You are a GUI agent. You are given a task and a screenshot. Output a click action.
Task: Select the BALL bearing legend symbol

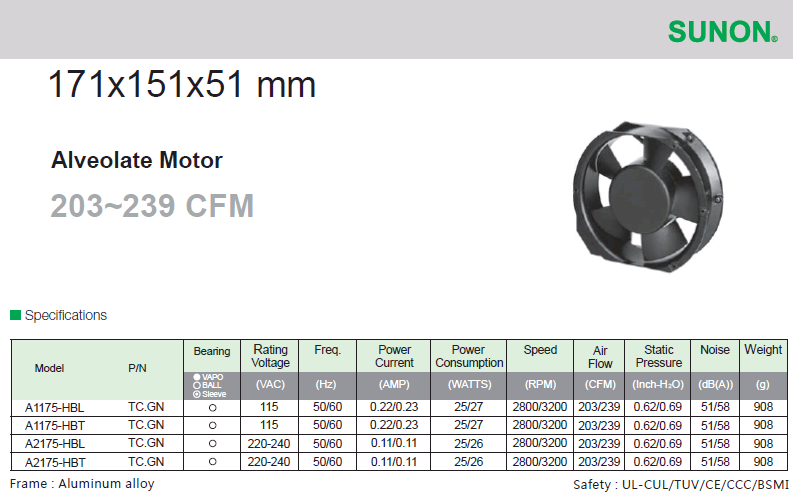pyautogui.click(x=197, y=385)
